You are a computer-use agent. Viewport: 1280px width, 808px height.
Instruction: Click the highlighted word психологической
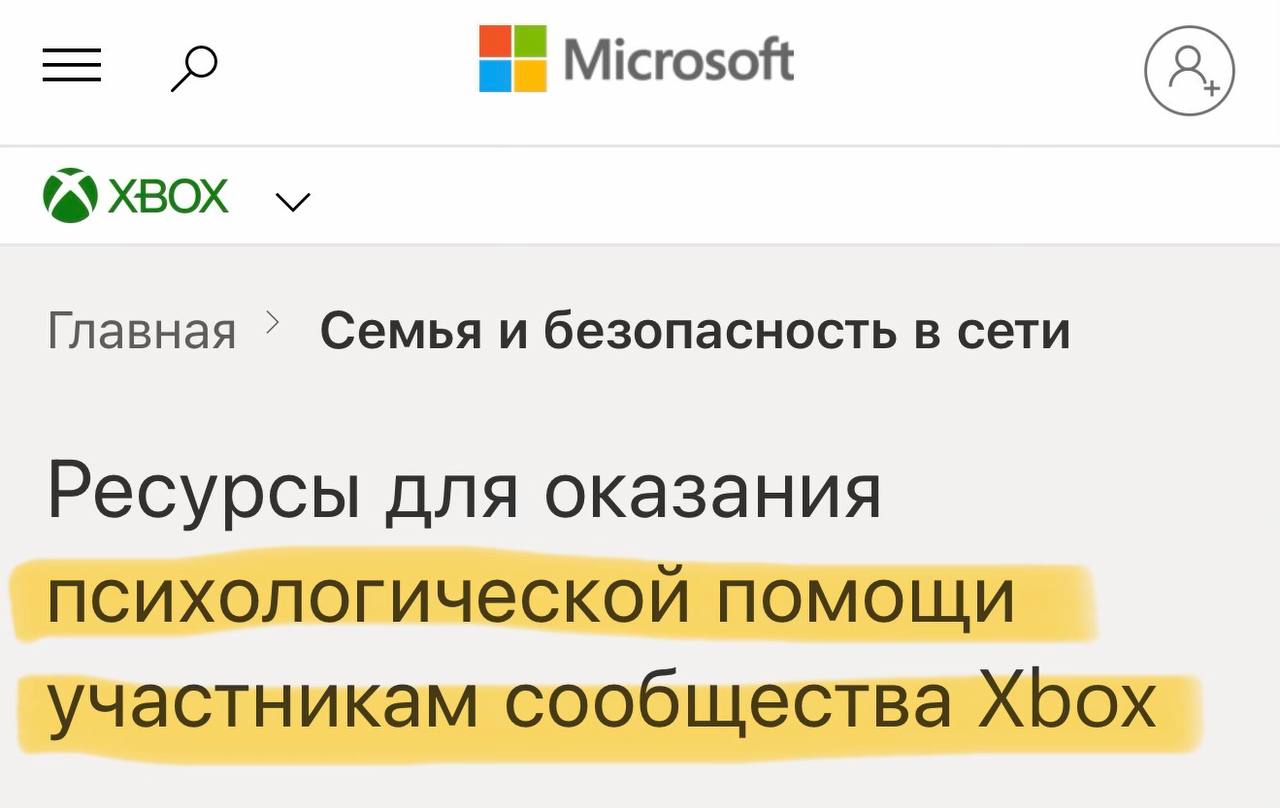tap(366, 598)
